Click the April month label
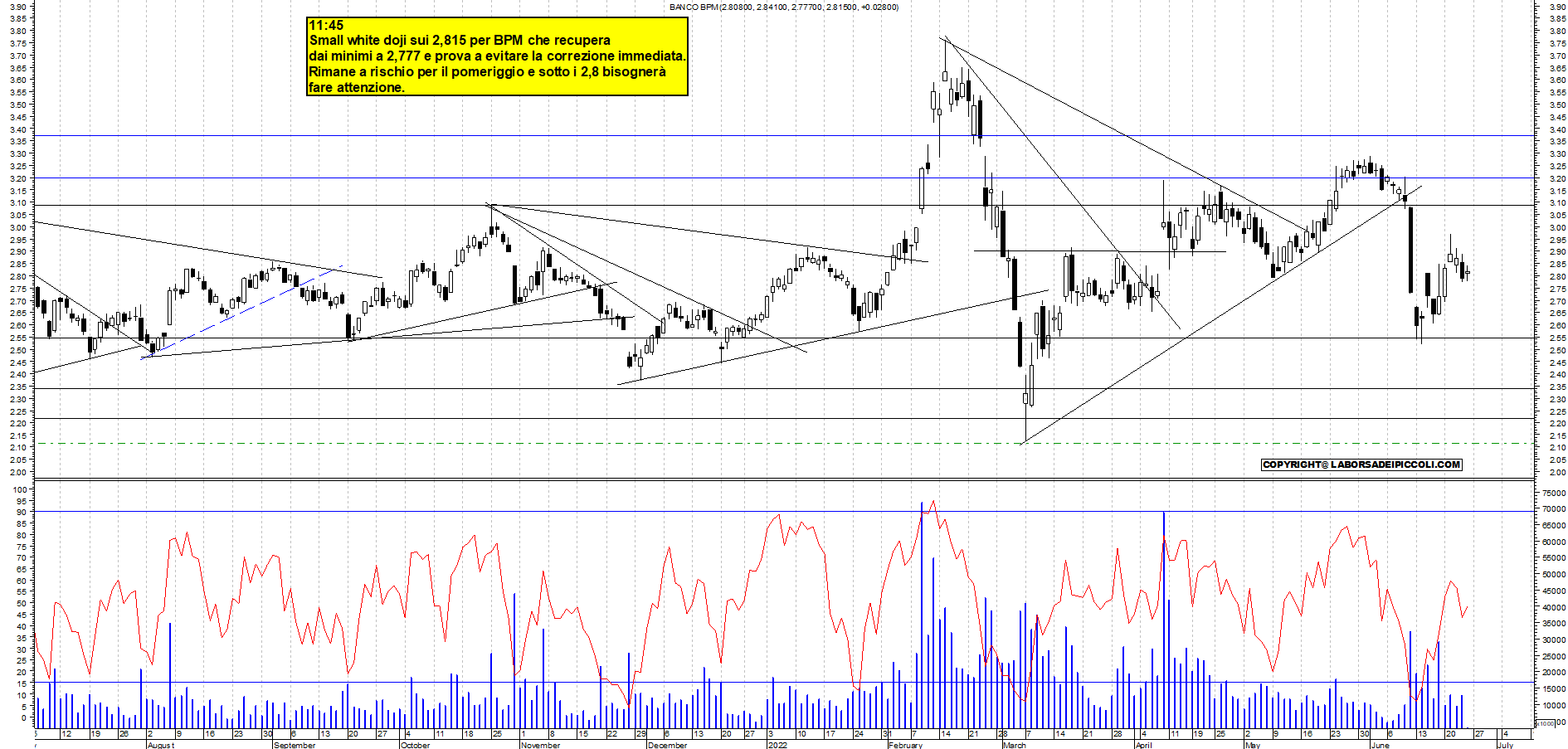 pyautogui.click(x=1143, y=745)
